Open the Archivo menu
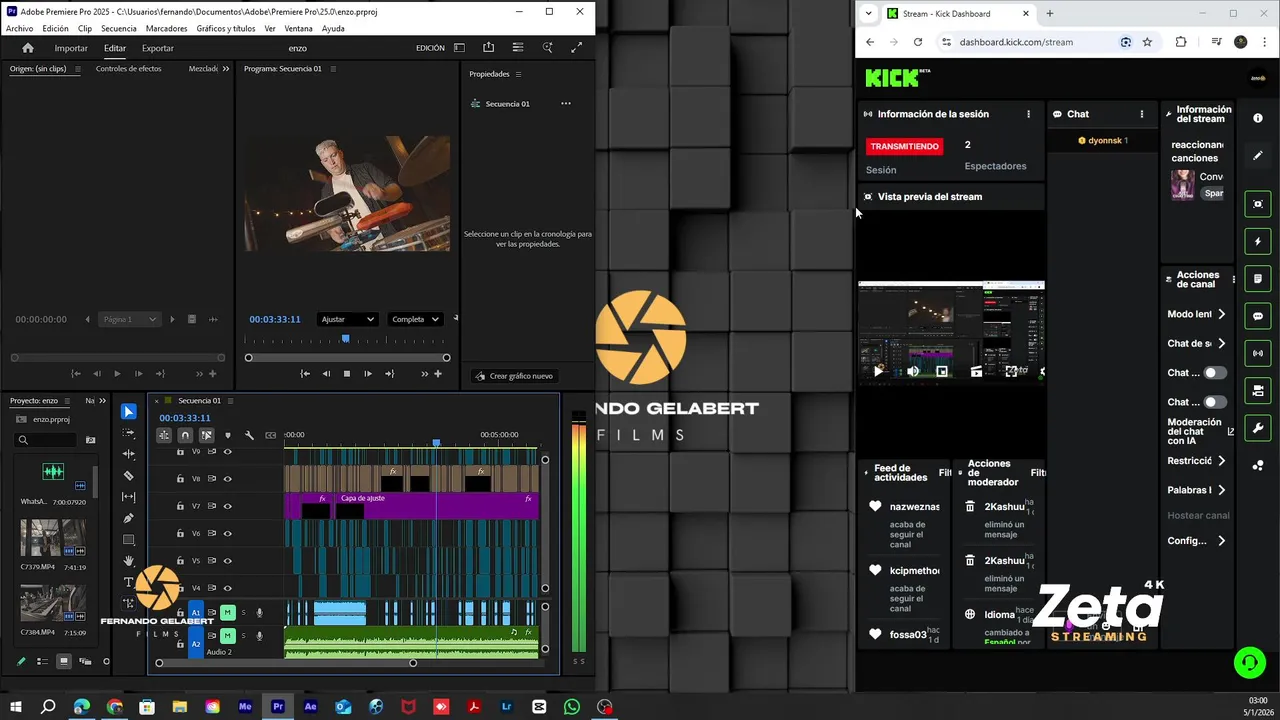1280x720 pixels. 19,29
